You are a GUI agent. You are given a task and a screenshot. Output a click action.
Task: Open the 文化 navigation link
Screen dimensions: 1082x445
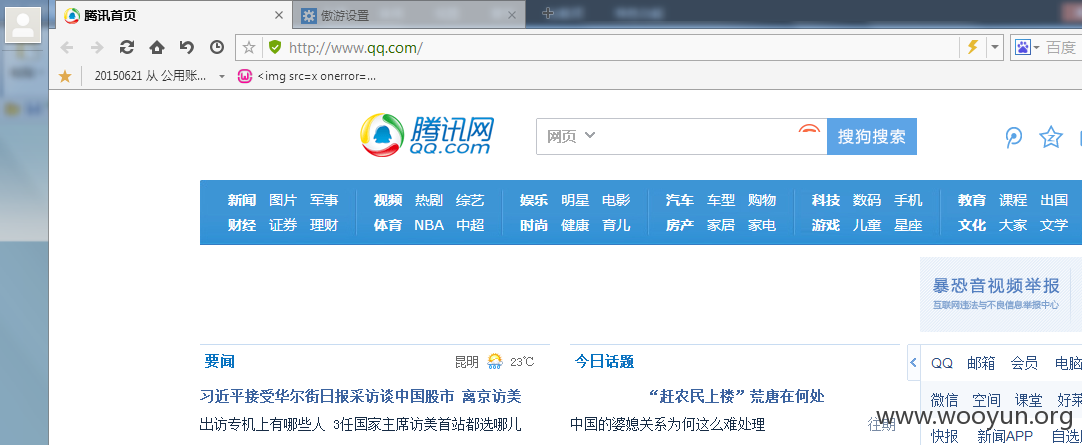(972, 225)
